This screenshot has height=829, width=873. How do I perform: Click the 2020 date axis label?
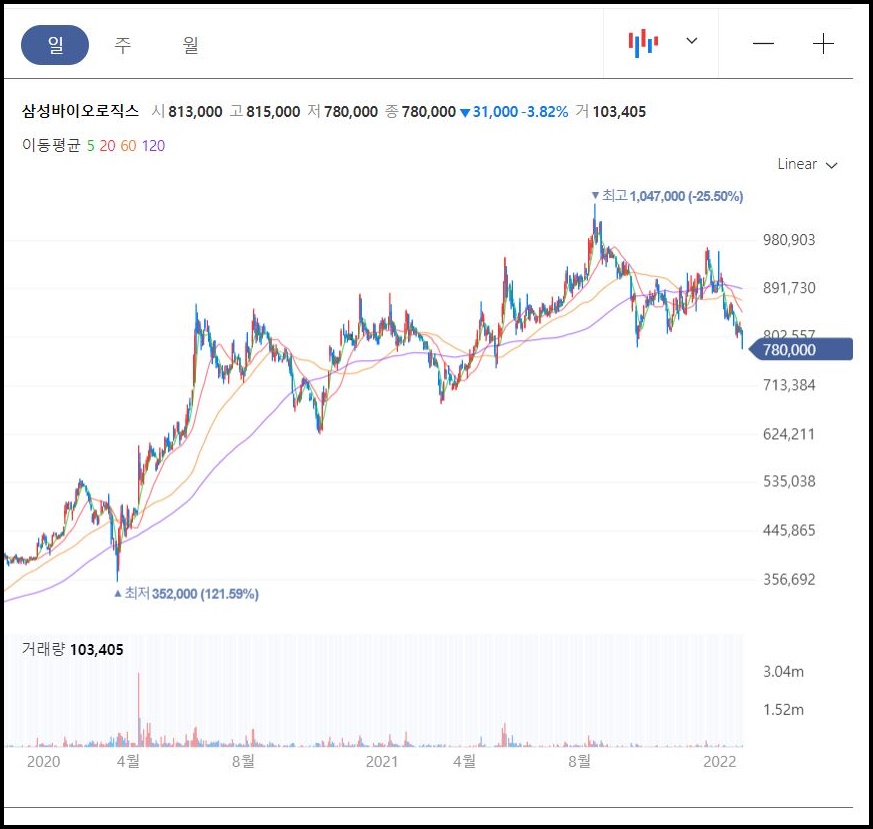(x=43, y=762)
